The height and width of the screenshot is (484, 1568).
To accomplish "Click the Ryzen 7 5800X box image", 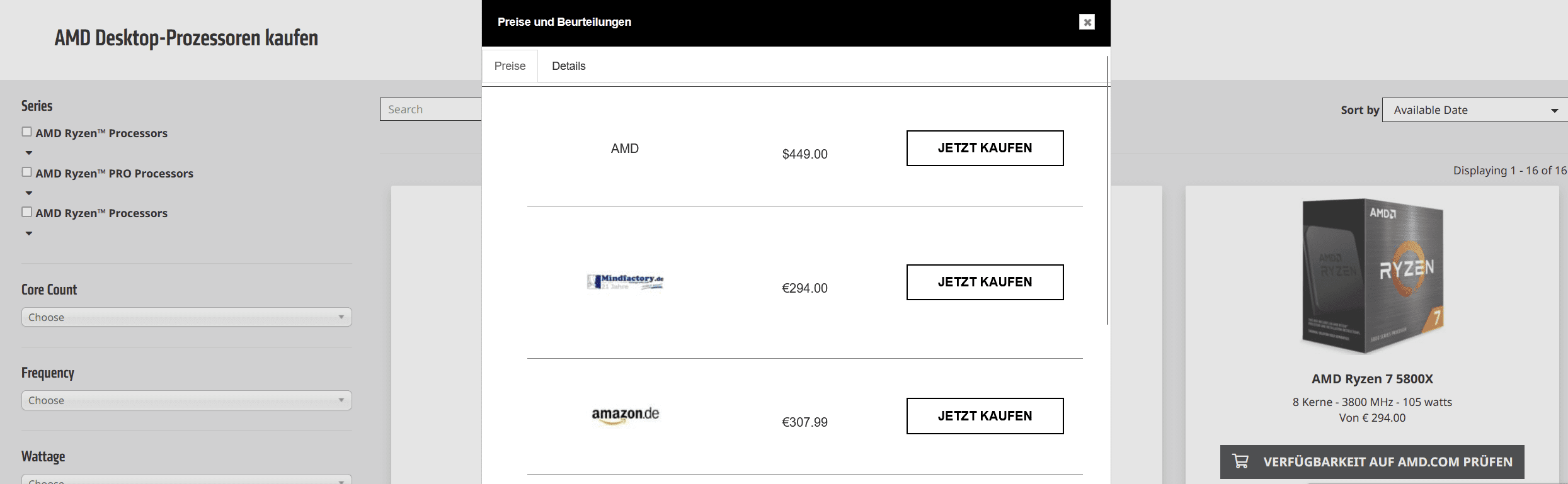I will [1372, 276].
